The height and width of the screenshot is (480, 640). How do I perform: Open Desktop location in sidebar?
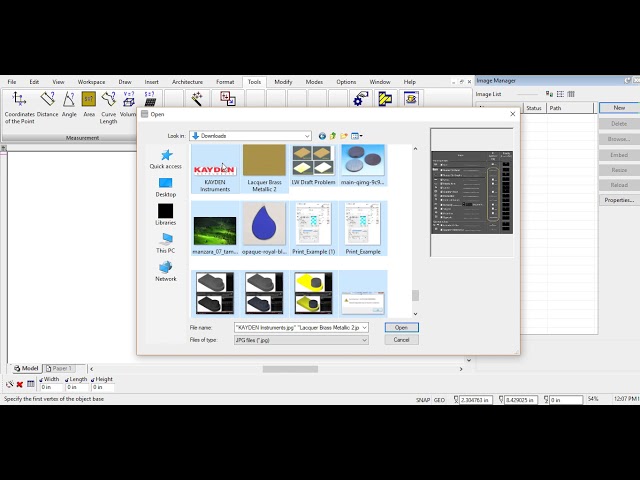tap(166, 187)
